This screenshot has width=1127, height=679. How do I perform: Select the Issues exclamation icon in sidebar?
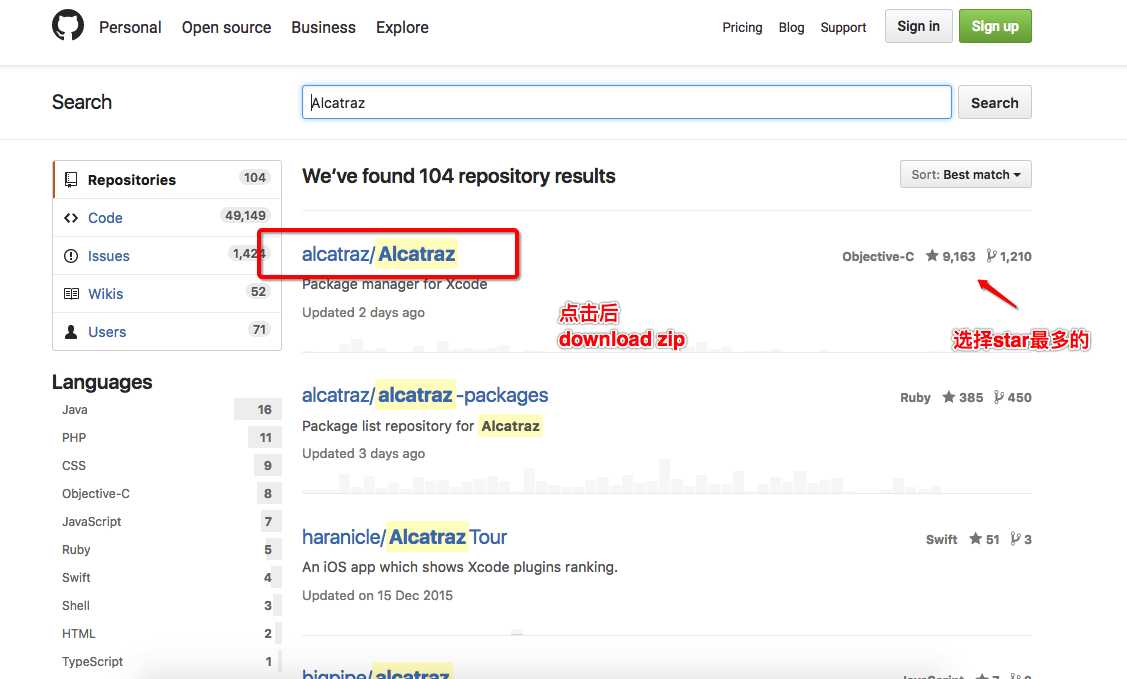(70, 256)
